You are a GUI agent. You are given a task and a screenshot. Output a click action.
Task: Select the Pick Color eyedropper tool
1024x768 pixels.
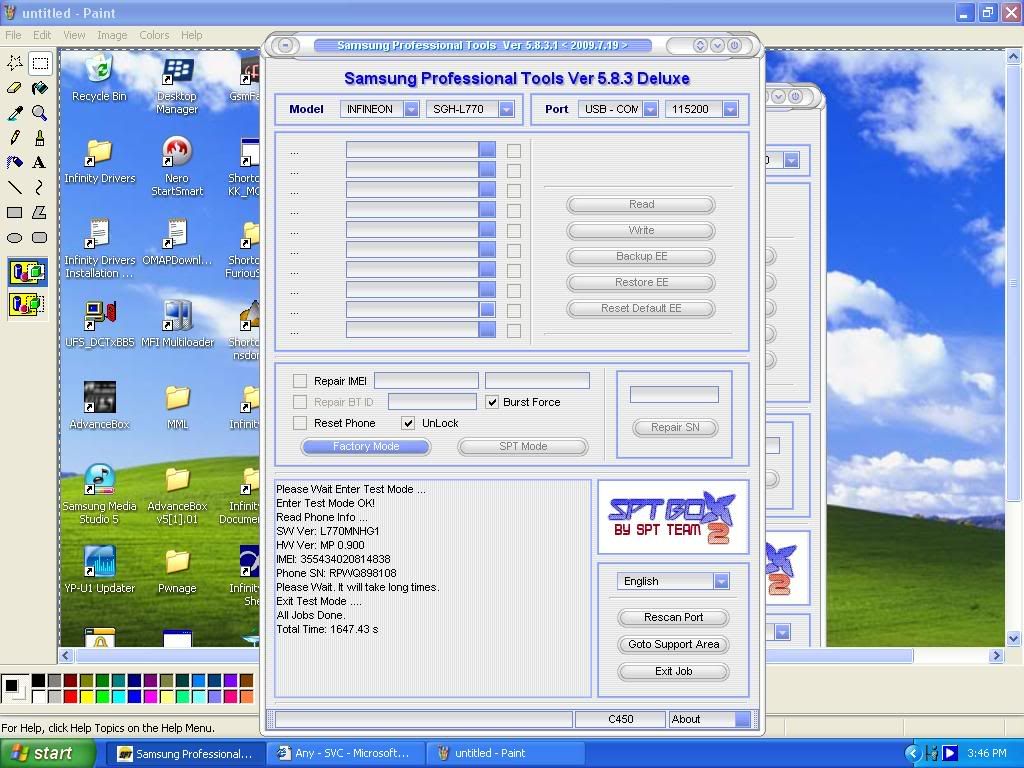(x=15, y=112)
